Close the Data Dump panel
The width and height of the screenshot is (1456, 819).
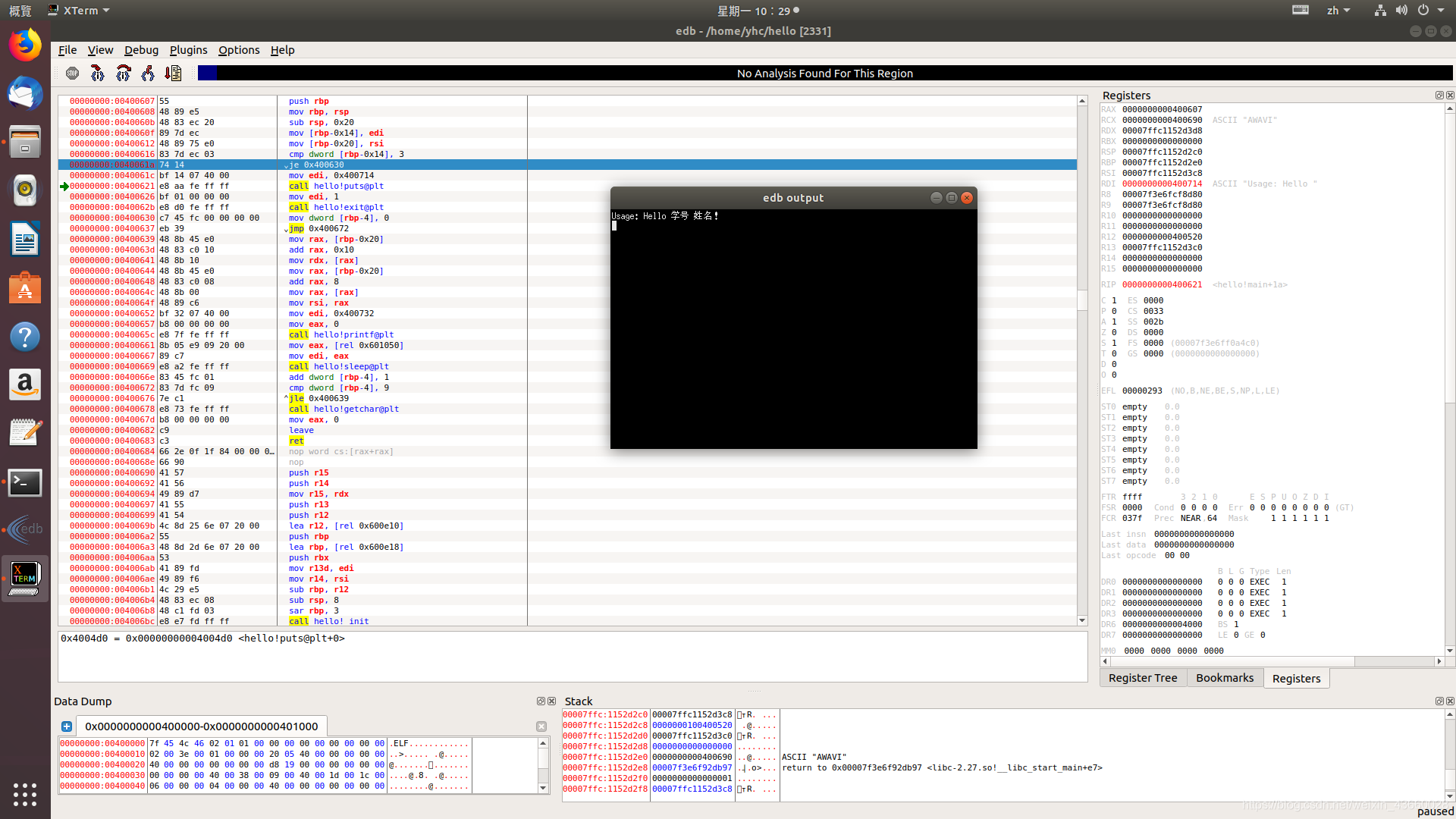pos(551,701)
